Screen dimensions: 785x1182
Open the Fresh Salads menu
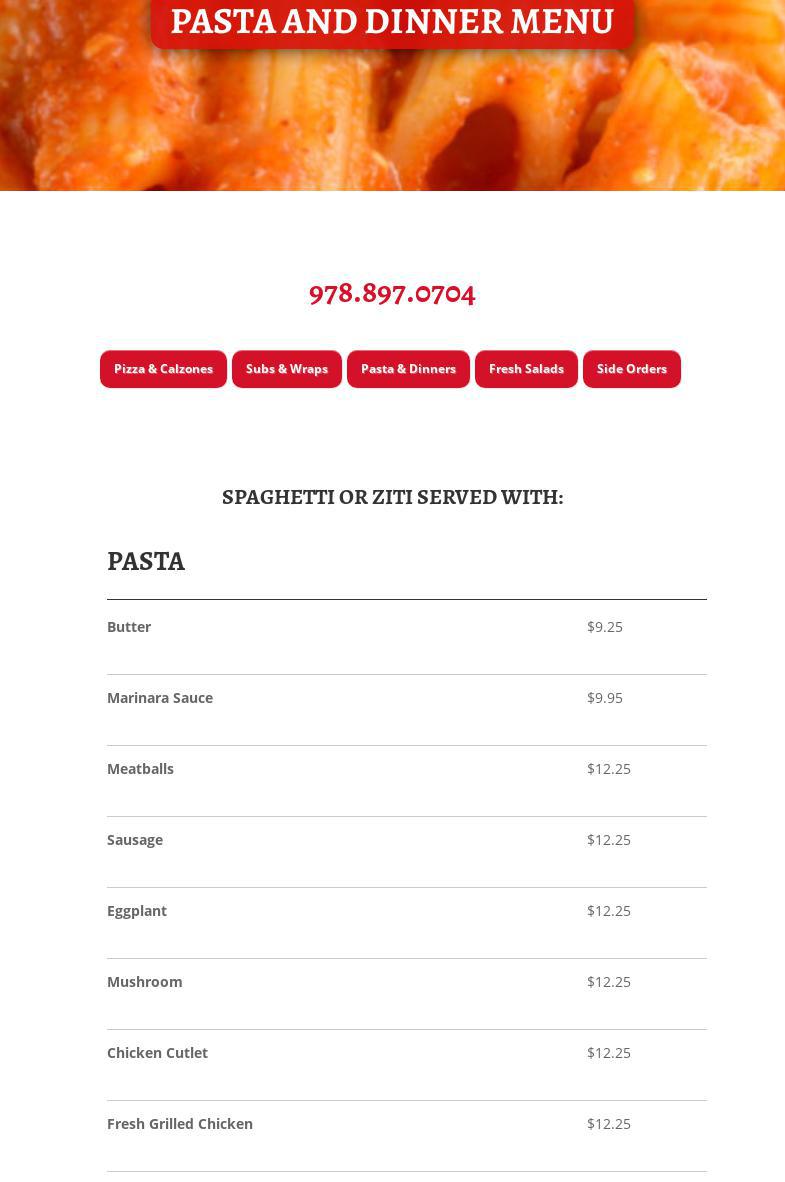(526, 369)
